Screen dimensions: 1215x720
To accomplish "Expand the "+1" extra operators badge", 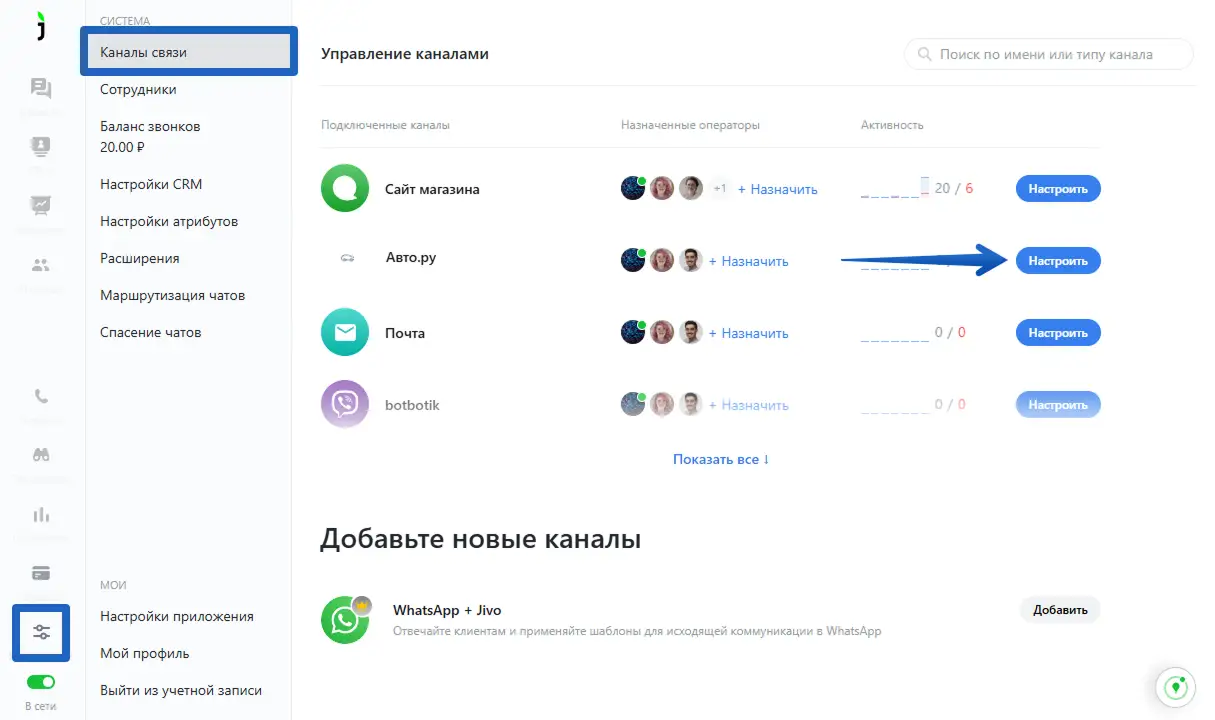I will tap(720, 188).
